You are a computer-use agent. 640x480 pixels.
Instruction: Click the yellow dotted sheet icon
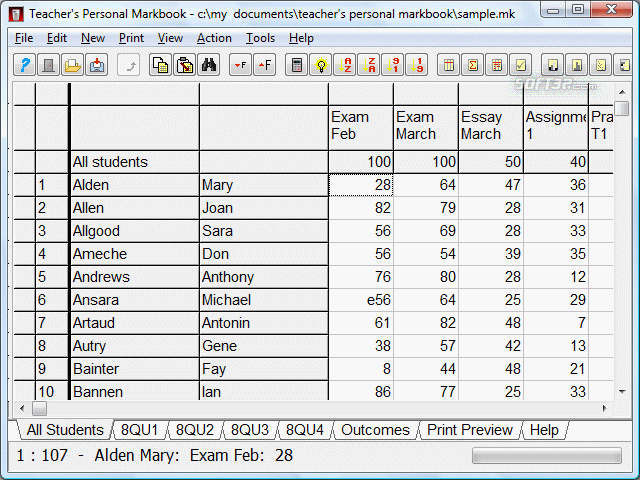pos(601,65)
